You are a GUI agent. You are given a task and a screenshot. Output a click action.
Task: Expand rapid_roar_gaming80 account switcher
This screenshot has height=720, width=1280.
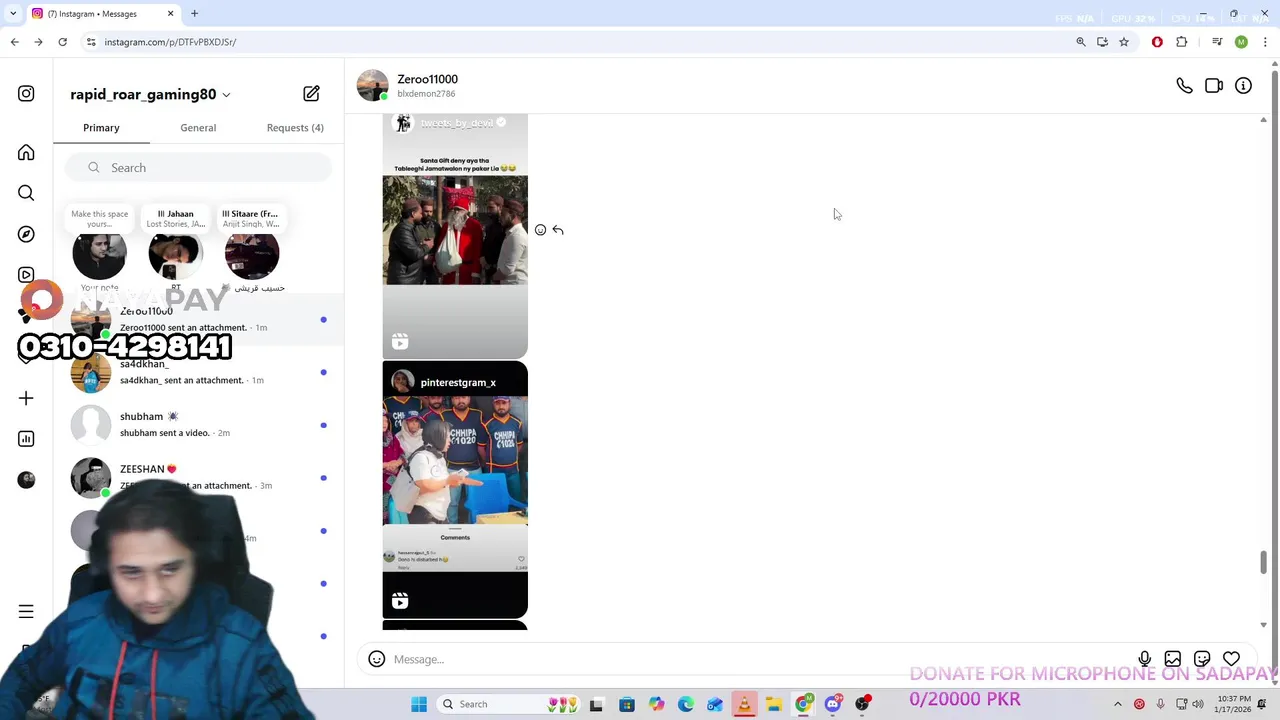pos(150,94)
